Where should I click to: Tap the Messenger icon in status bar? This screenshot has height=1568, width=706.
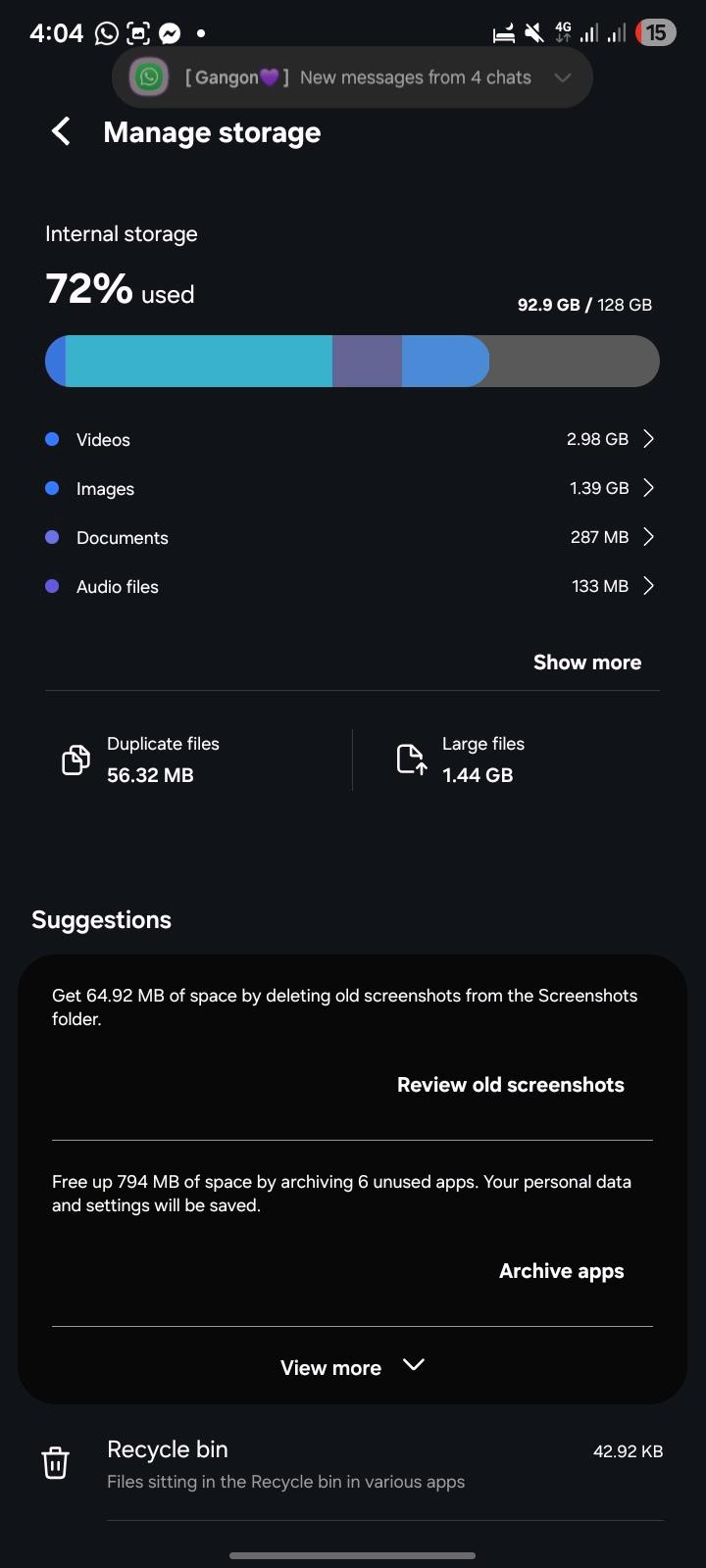tap(169, 33)
